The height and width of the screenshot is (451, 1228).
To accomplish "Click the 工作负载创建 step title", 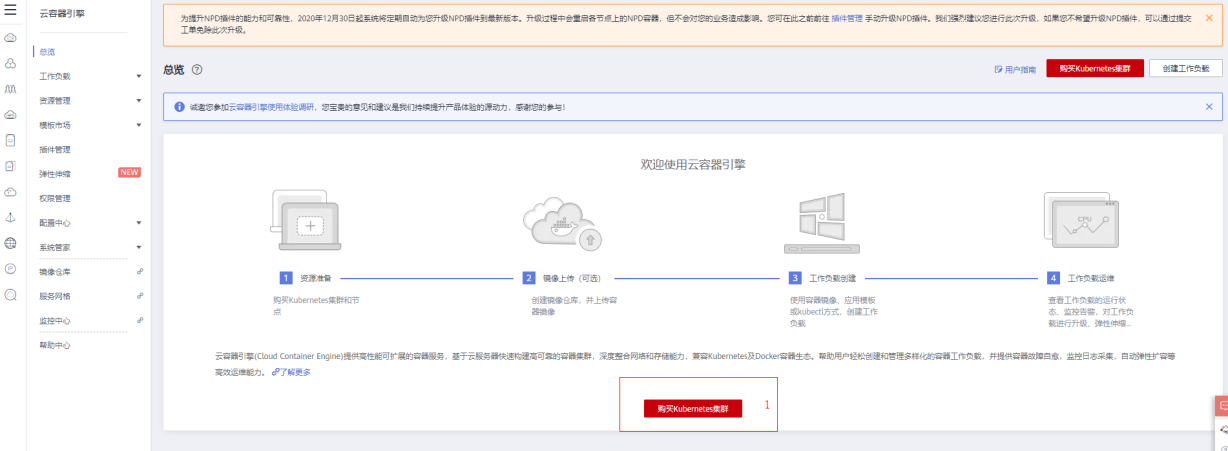I will click(x=832, y=278).
